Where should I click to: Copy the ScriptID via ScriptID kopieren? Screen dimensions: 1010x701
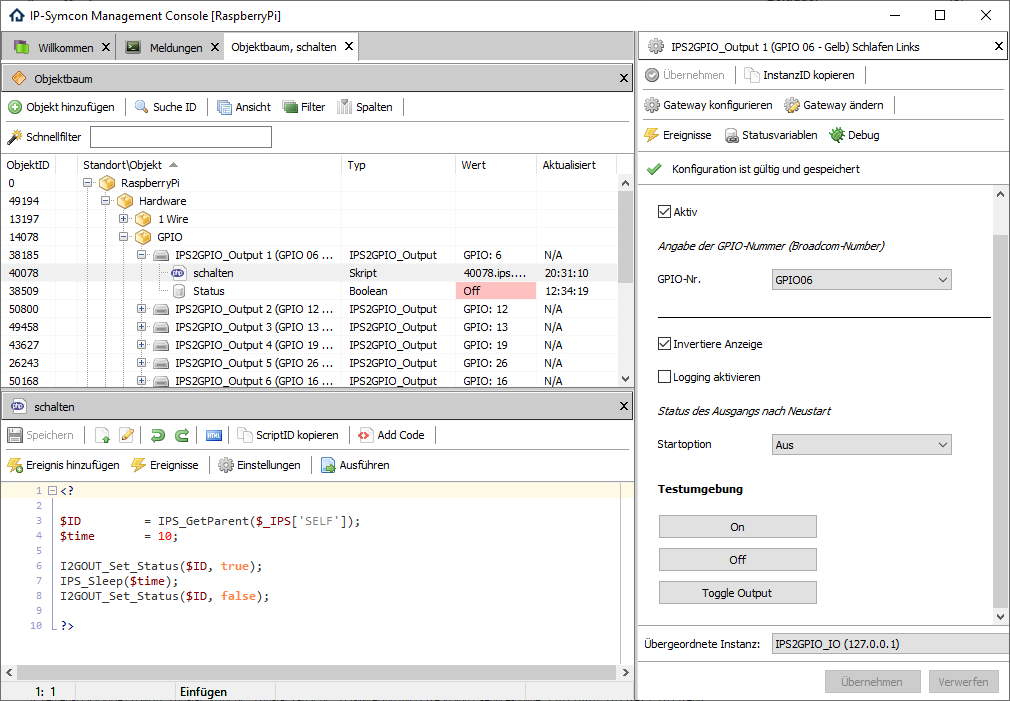coord(288,436)
